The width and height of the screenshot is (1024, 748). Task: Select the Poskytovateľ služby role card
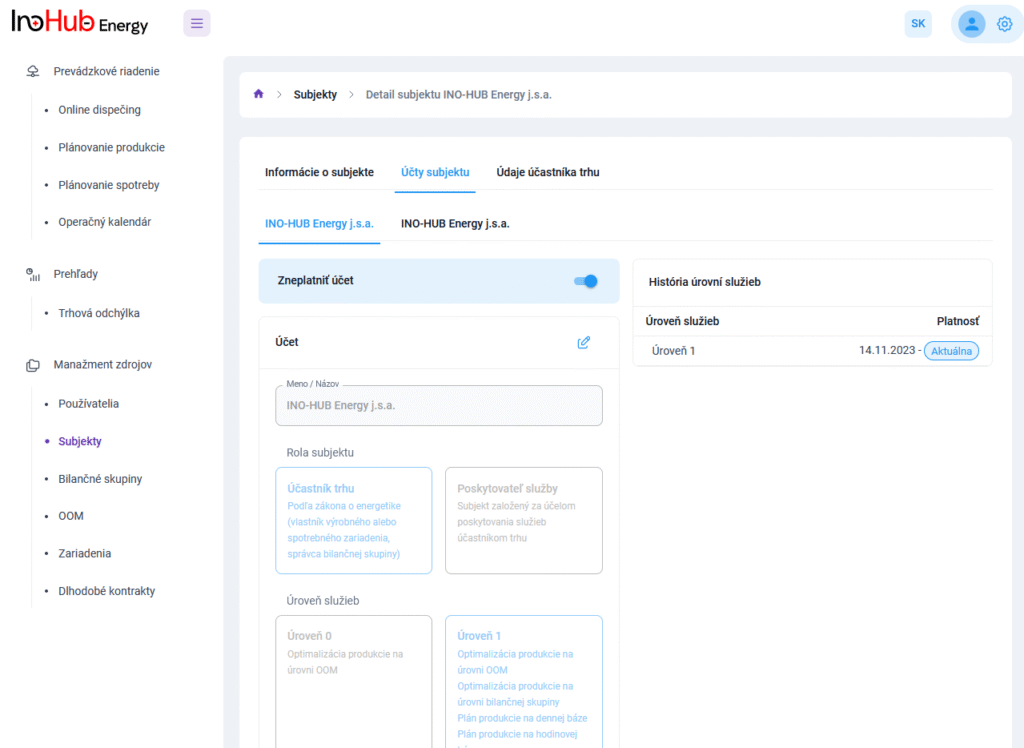pyautogui.click(x=523, y=520)
